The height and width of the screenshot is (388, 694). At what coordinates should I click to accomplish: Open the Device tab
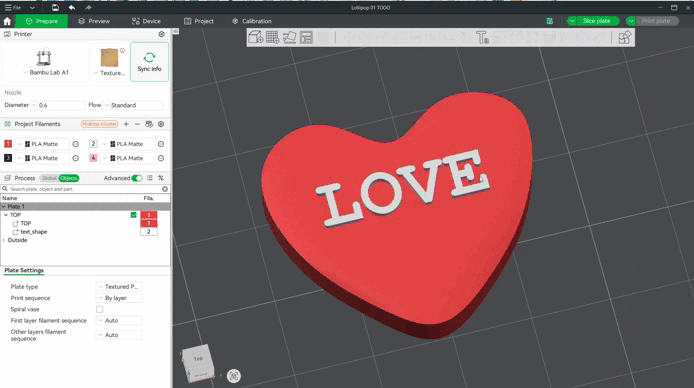146,21
